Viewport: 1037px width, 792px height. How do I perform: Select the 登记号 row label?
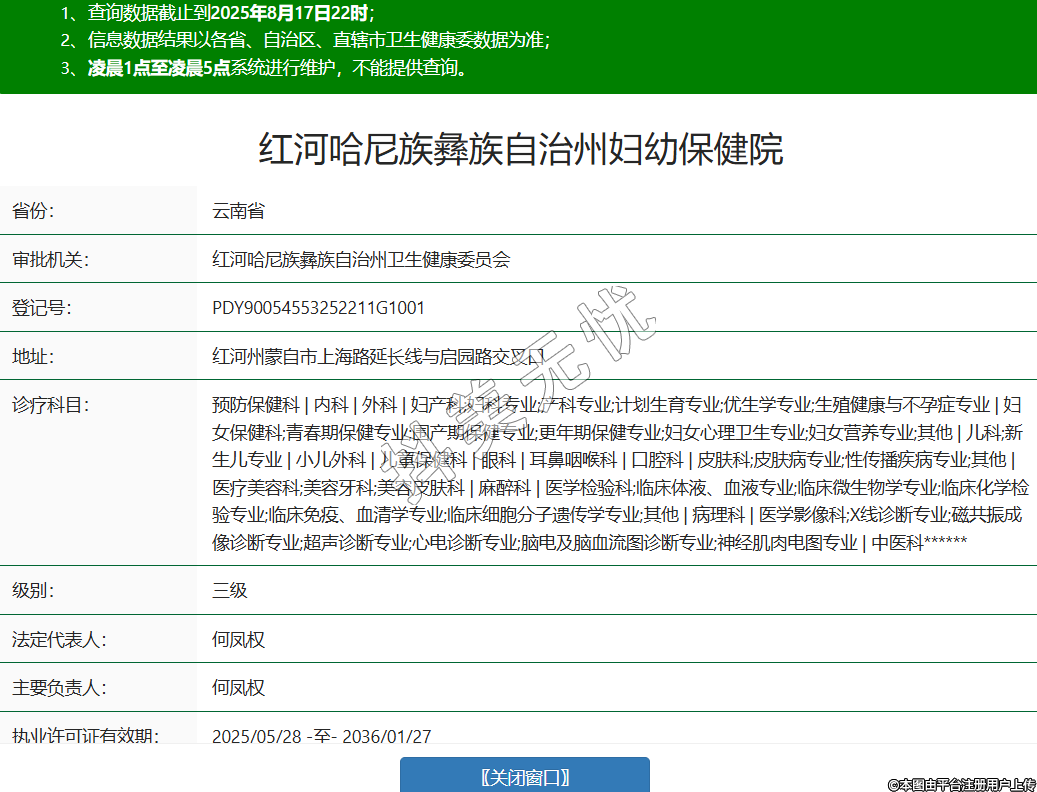[x=42, y=308]
